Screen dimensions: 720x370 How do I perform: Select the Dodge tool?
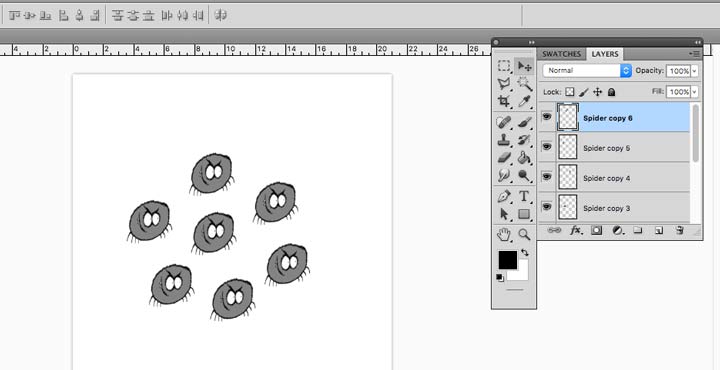coord(524,175)
